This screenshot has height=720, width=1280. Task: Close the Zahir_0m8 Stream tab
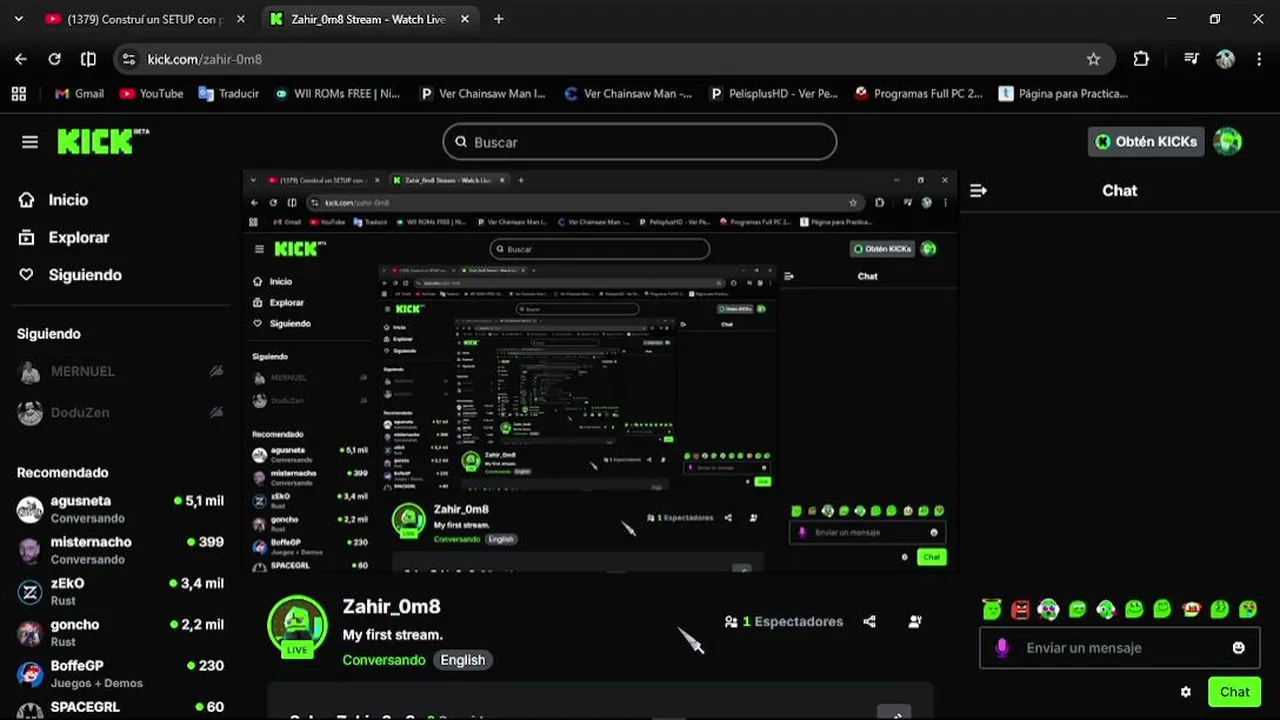pyautogui.click(x=464, y=19)
